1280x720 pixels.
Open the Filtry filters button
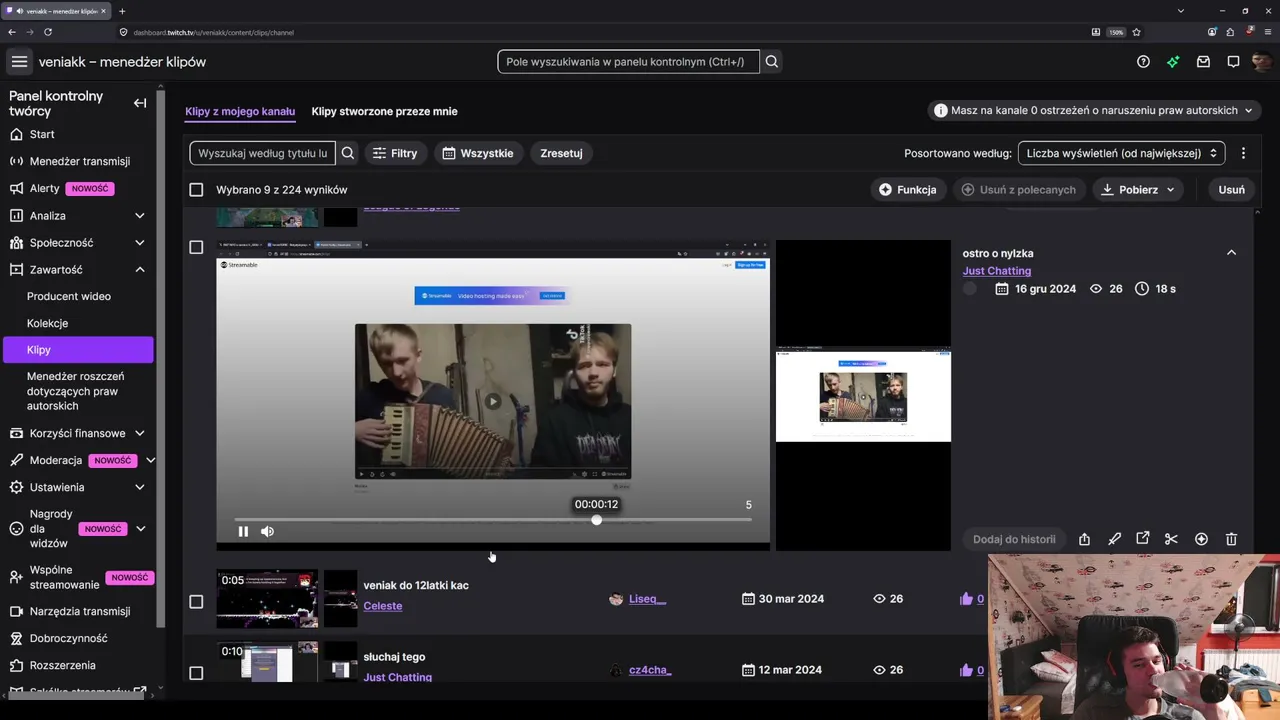click(x=395, y=153)
